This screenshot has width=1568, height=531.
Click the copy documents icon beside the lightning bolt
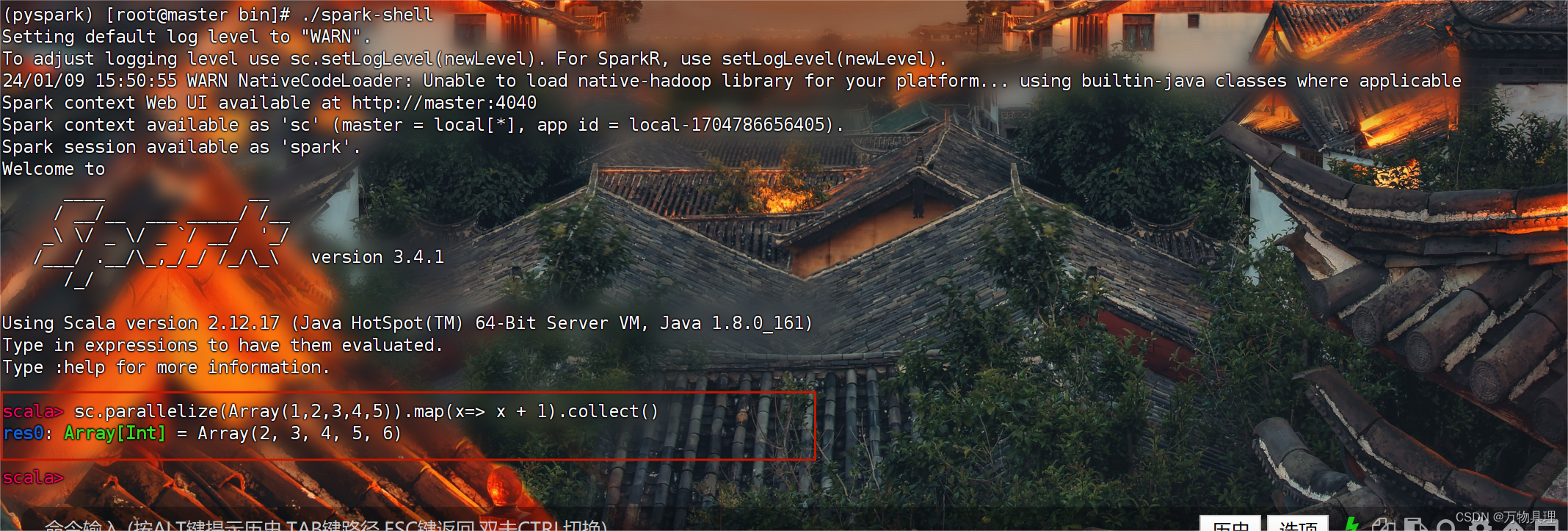[1382, 526]
